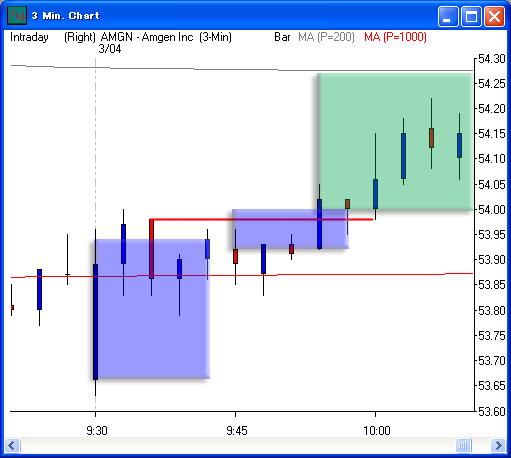Minimize the 3 Min. Chart window

click(448, 16)
